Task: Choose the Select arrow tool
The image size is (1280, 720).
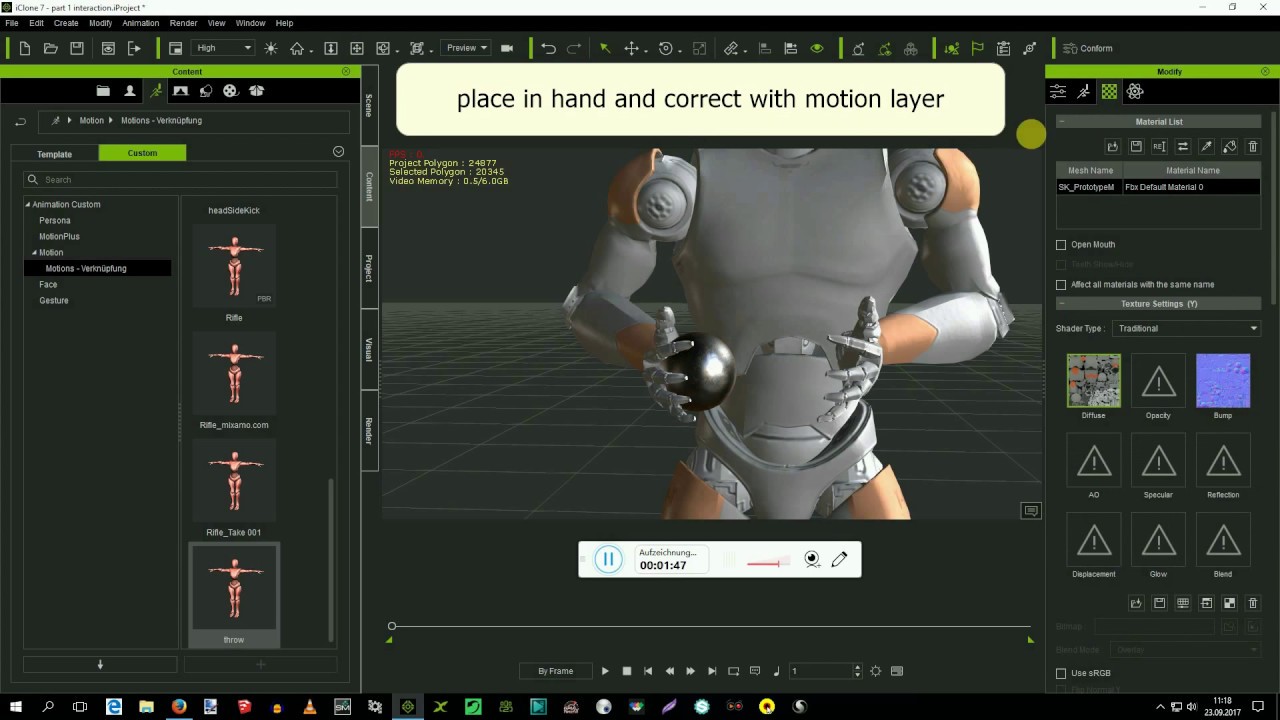Action: tap(604, 48)
